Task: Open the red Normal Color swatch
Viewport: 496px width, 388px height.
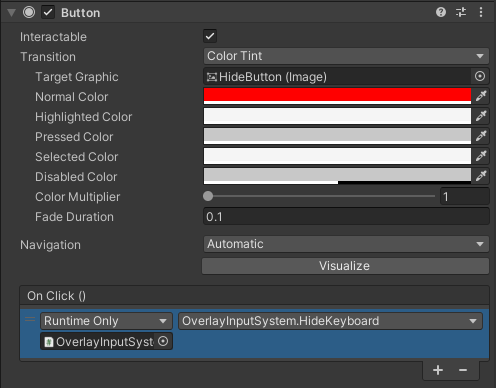Action: pyautogui.click(x=337, y=96)
